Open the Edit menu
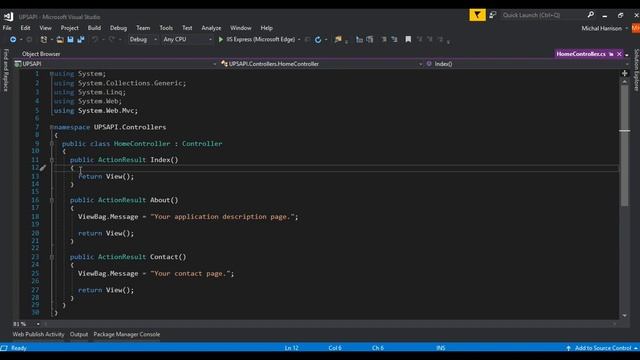The width and height of the screenshot is (640, 360). (x=25, y=28)
